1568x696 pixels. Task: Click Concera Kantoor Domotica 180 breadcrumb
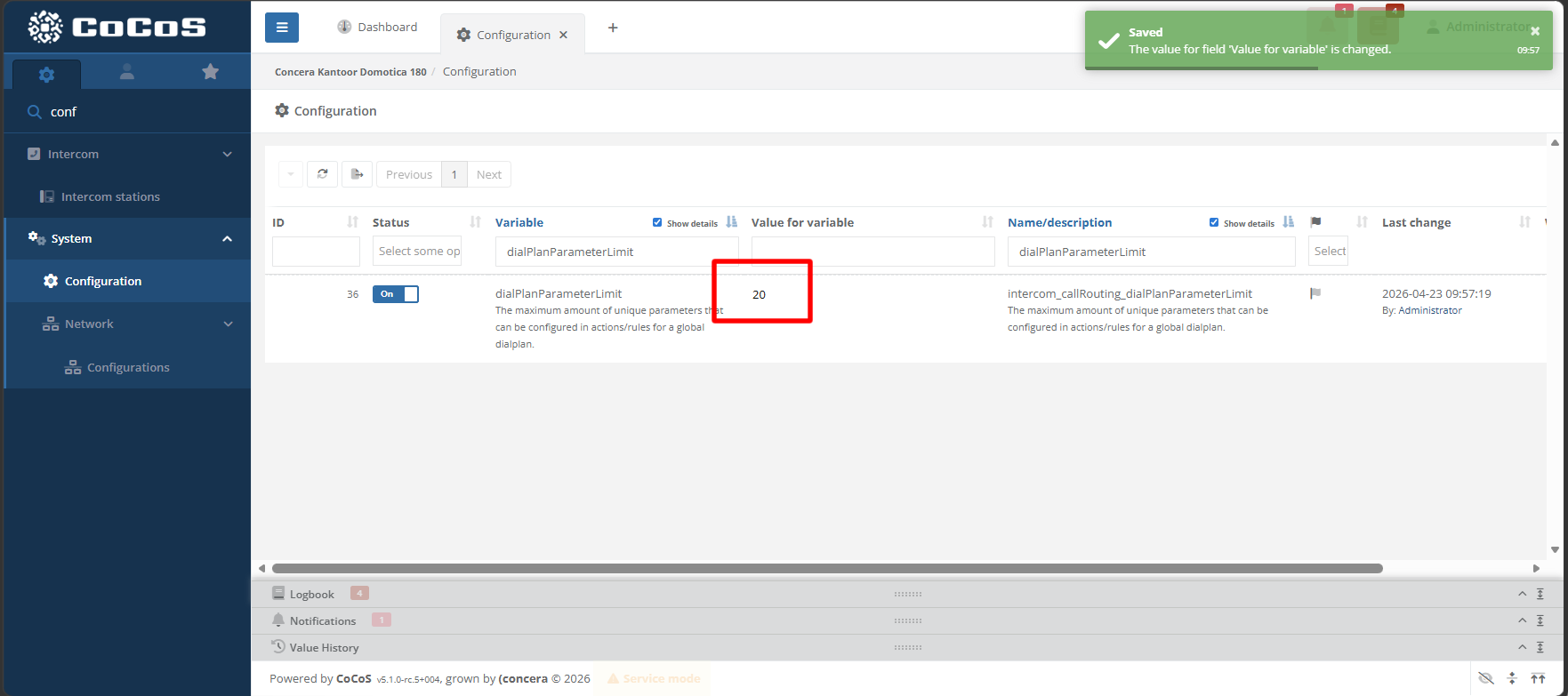coord(350,72)
